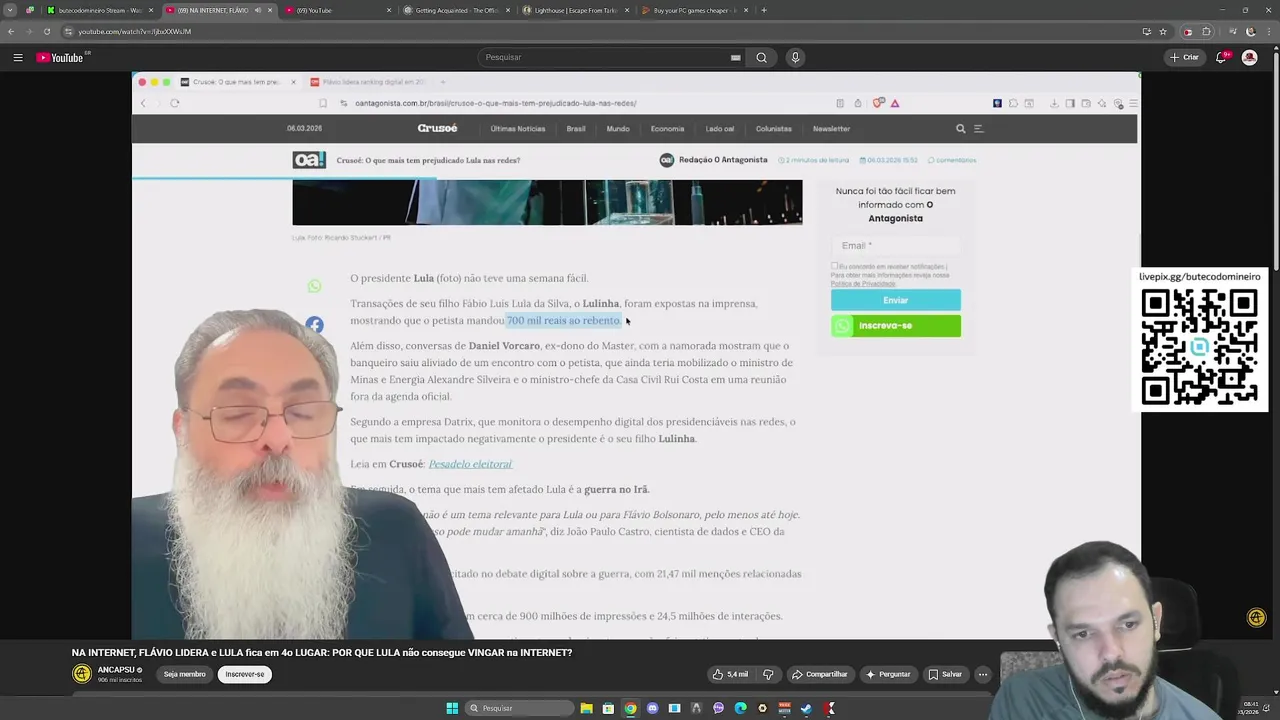
Task: Open the on-screen keyboard icon in search
Action: [x=736, y=58]
